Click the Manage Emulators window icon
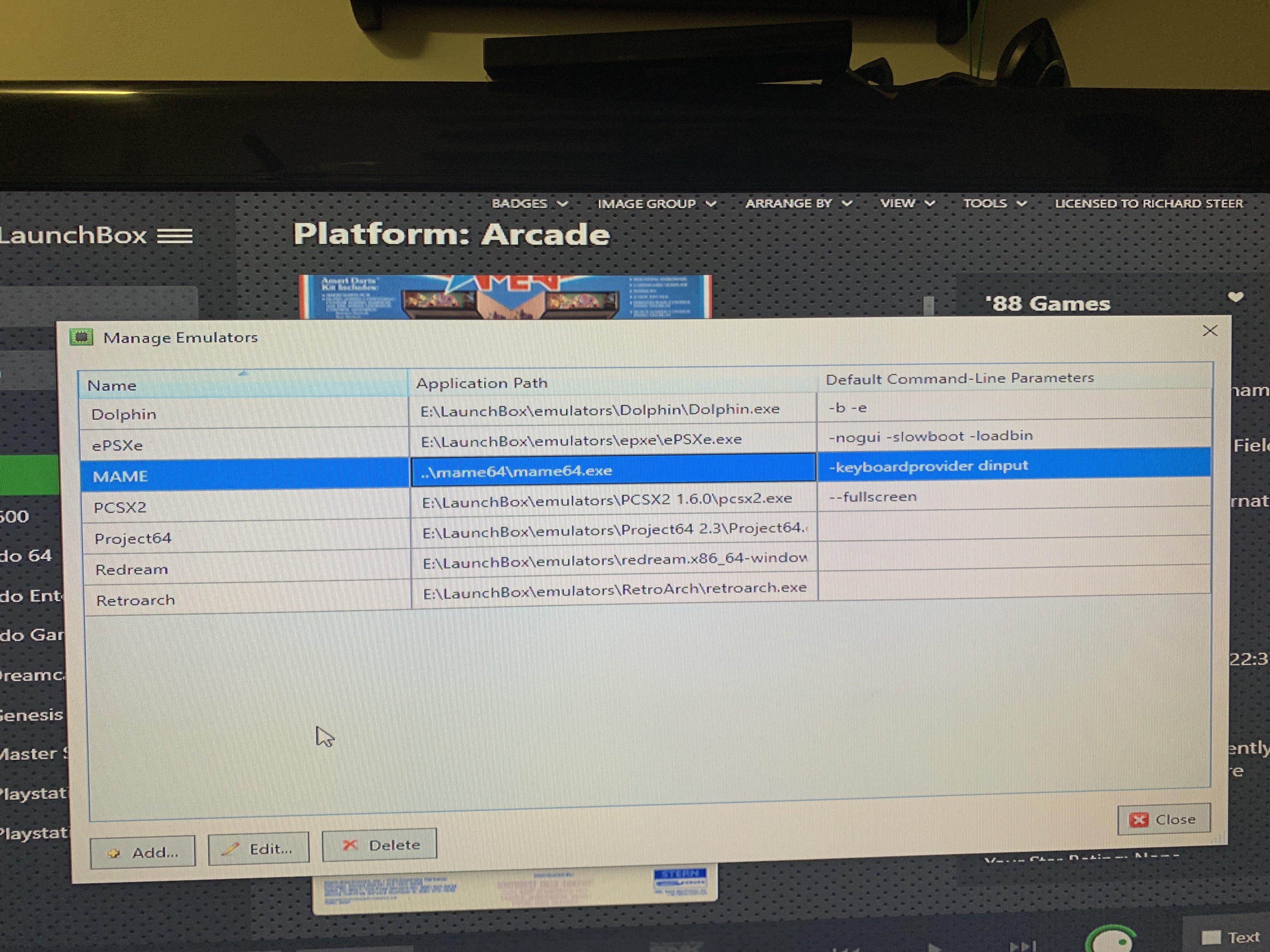 (x=82, y=337)
